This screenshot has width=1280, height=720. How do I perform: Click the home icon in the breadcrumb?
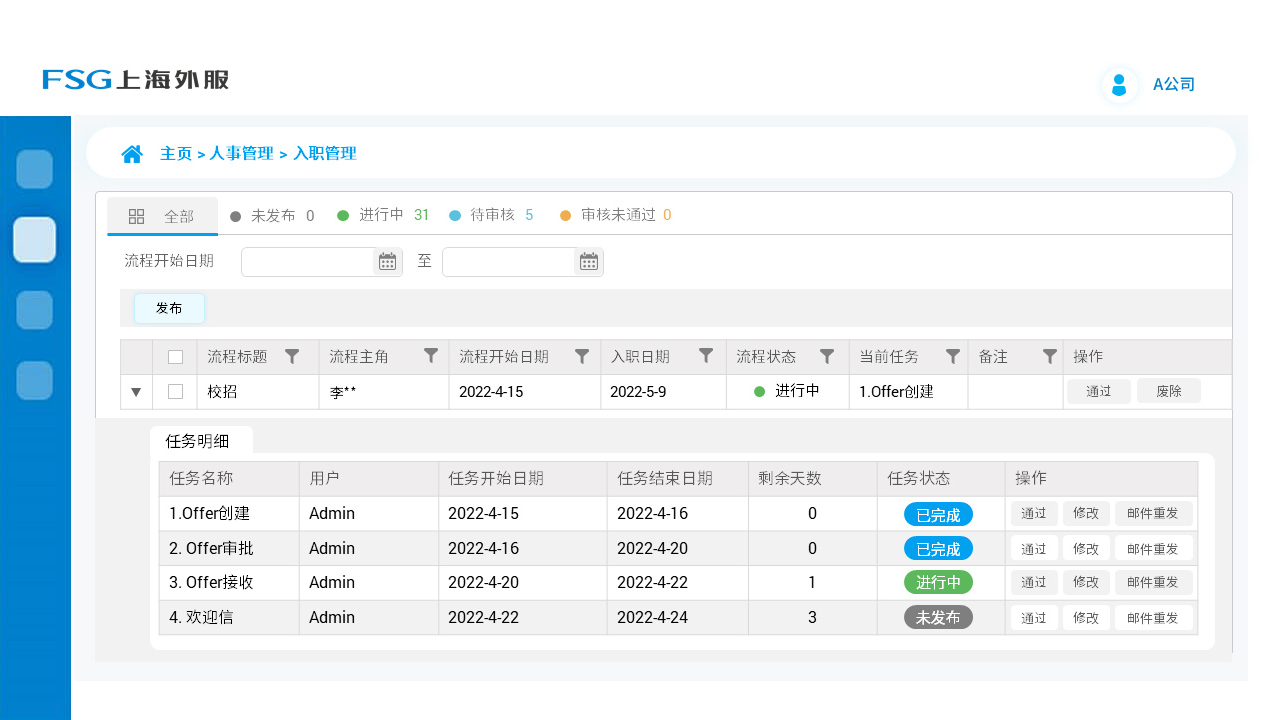132,153
